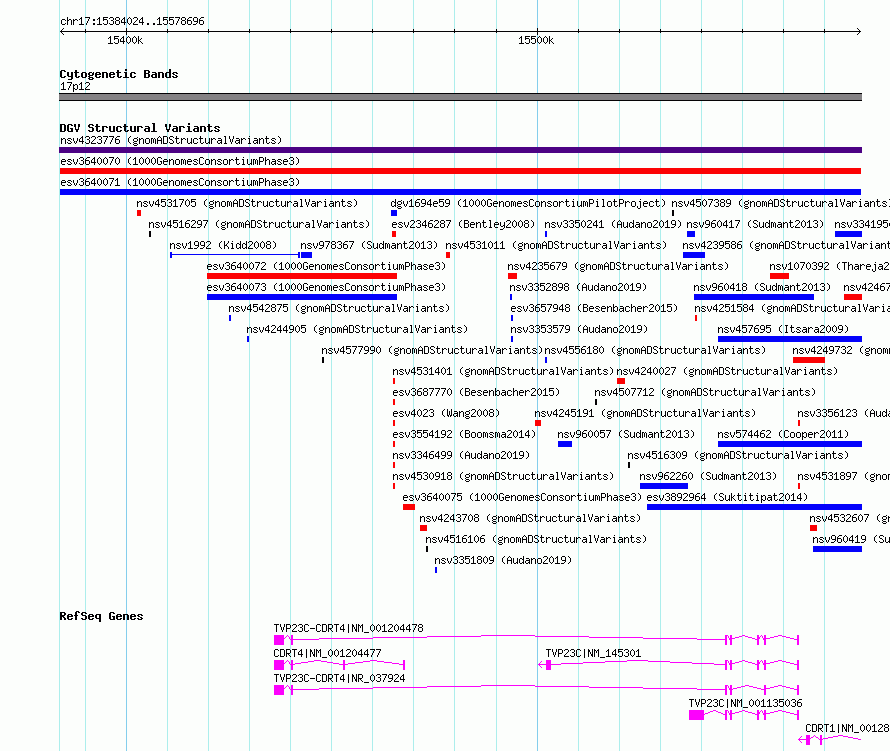890x751 pixels.
Task: Click the nsv4243708 red marker
Action: click(423, 528)
